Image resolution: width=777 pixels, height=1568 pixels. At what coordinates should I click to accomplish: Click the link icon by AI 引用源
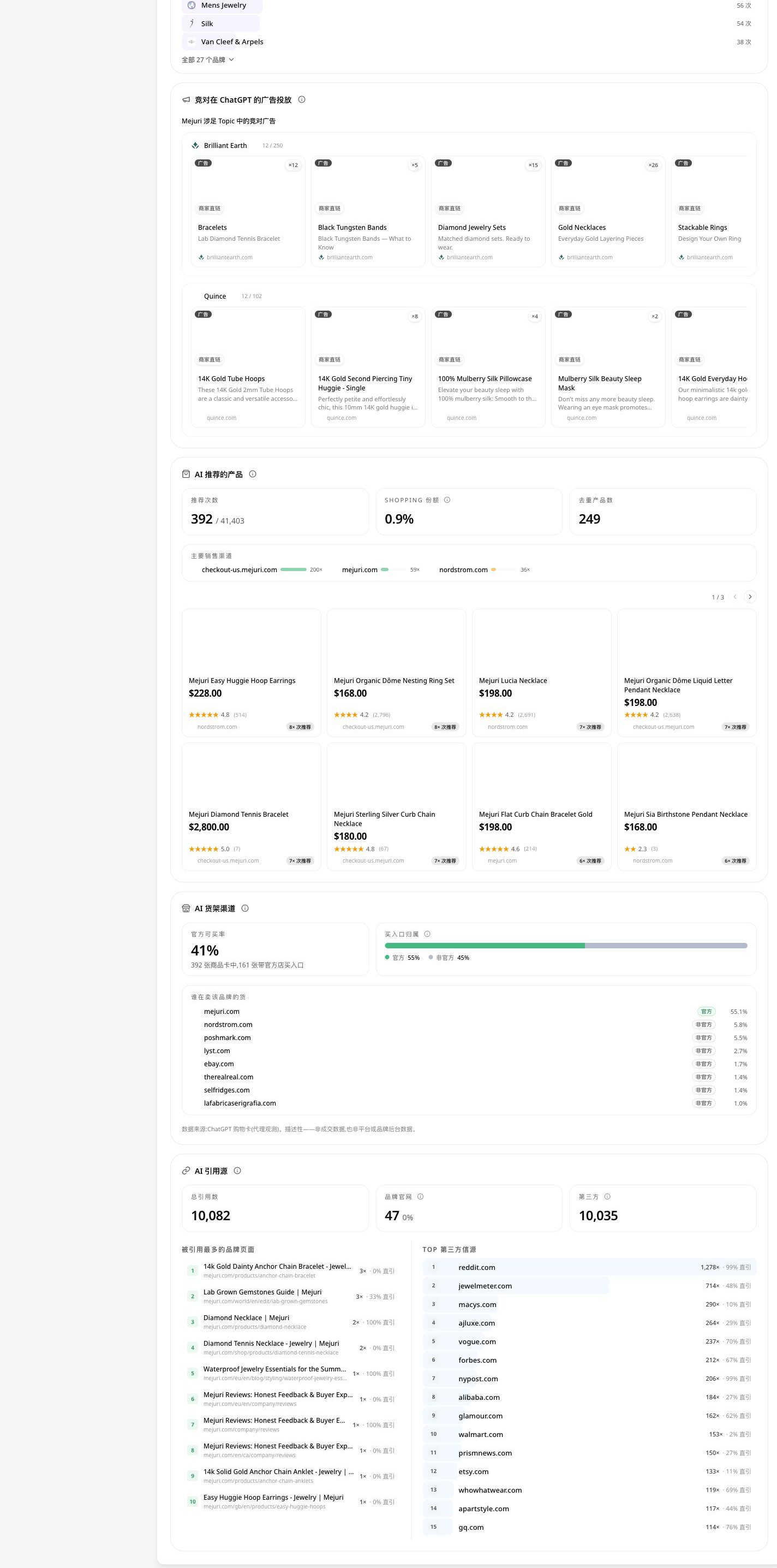[186, 1171]
